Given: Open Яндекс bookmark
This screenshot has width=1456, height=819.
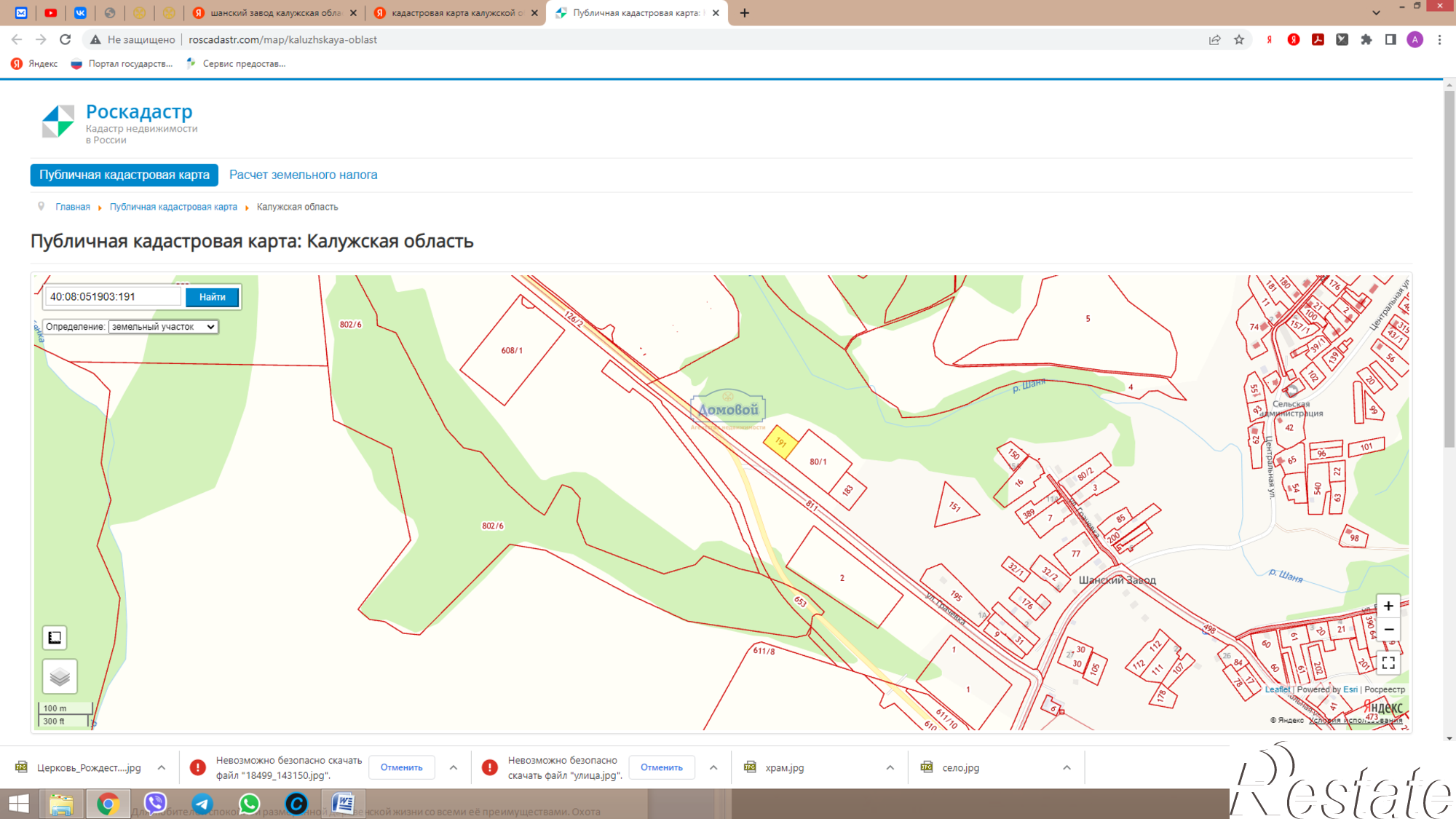Looking at the screenshot, I should 34,63.
